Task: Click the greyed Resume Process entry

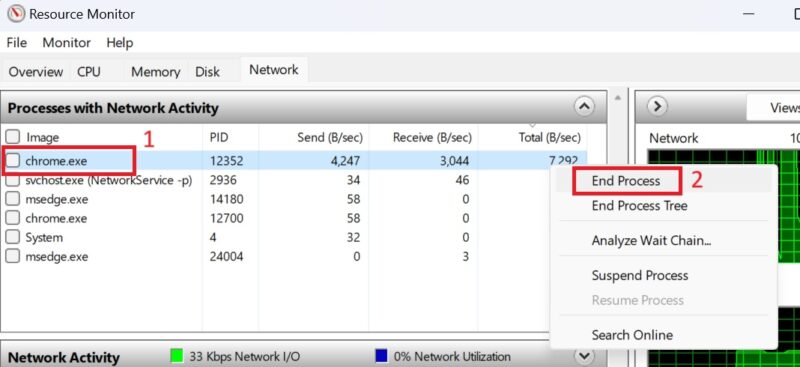Action: [637, 300]
